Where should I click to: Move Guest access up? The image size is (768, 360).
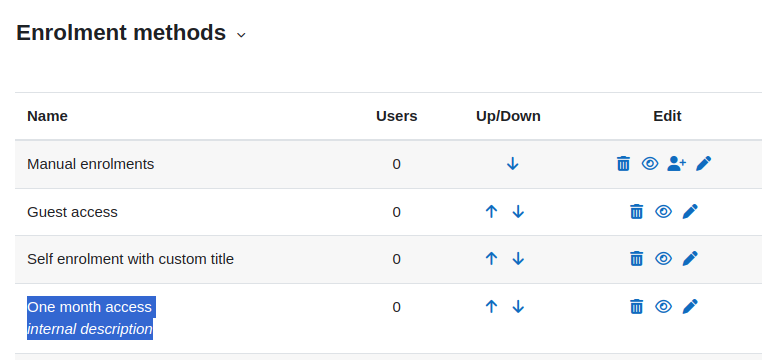click(x=491, y=212)
